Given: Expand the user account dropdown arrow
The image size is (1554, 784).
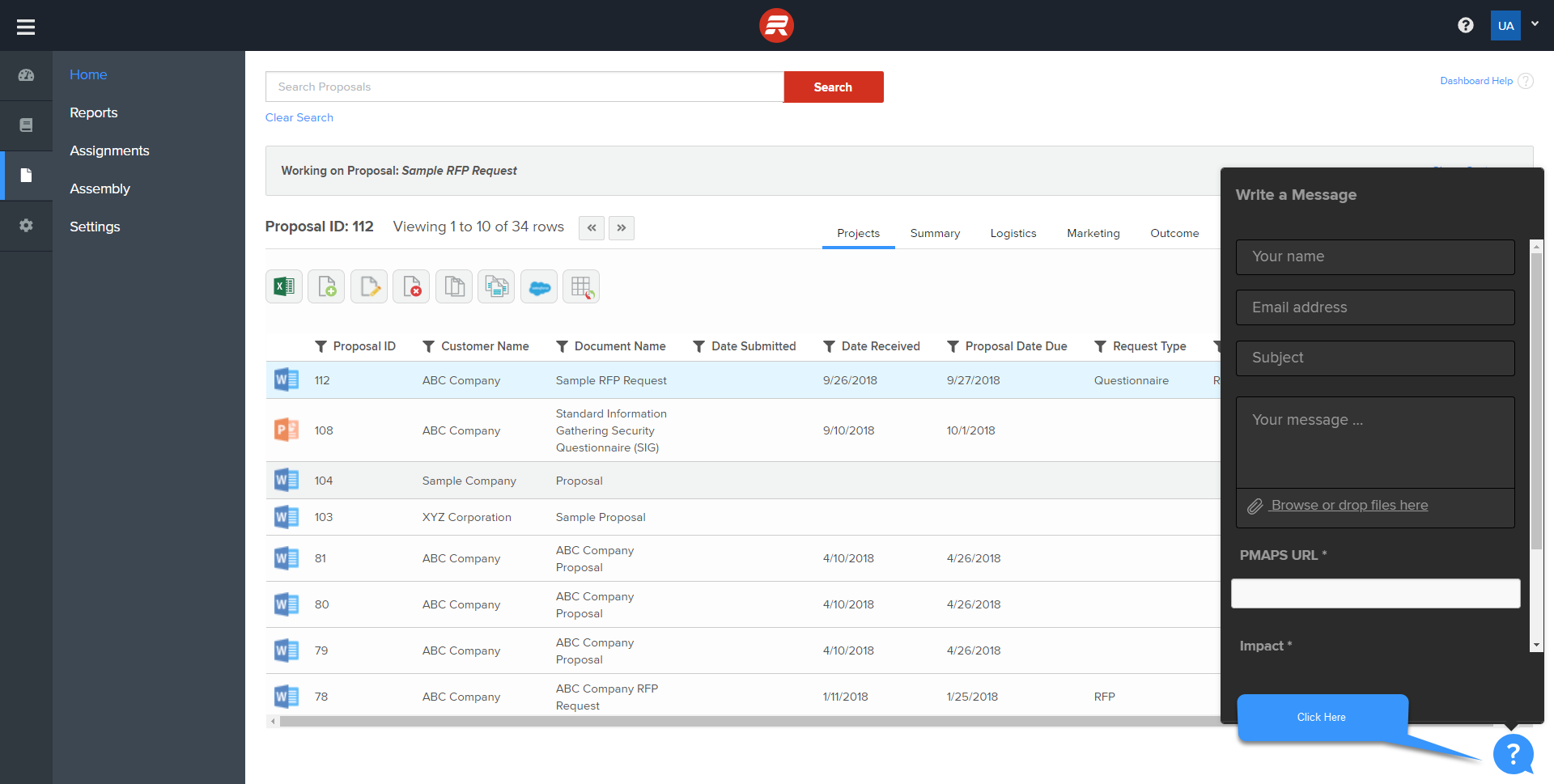Looking at the screenshot, I should pos(1535,23).
